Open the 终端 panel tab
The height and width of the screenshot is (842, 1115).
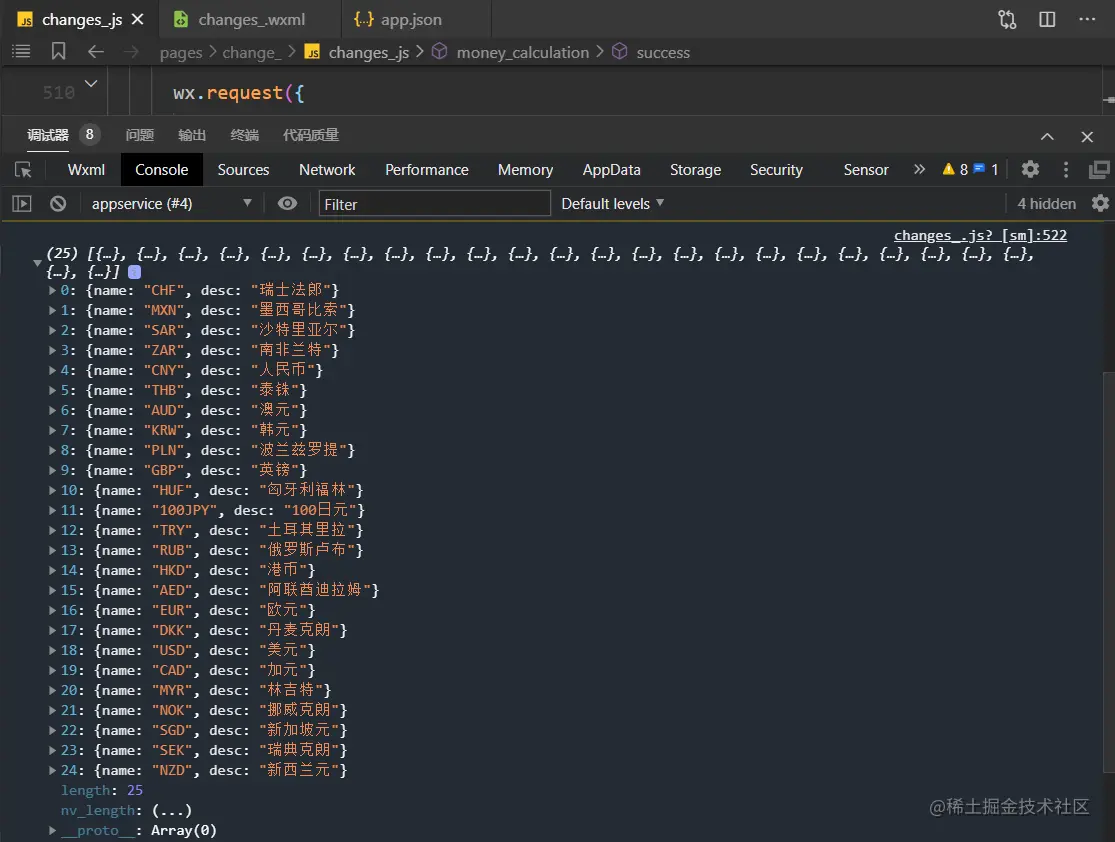245,135
